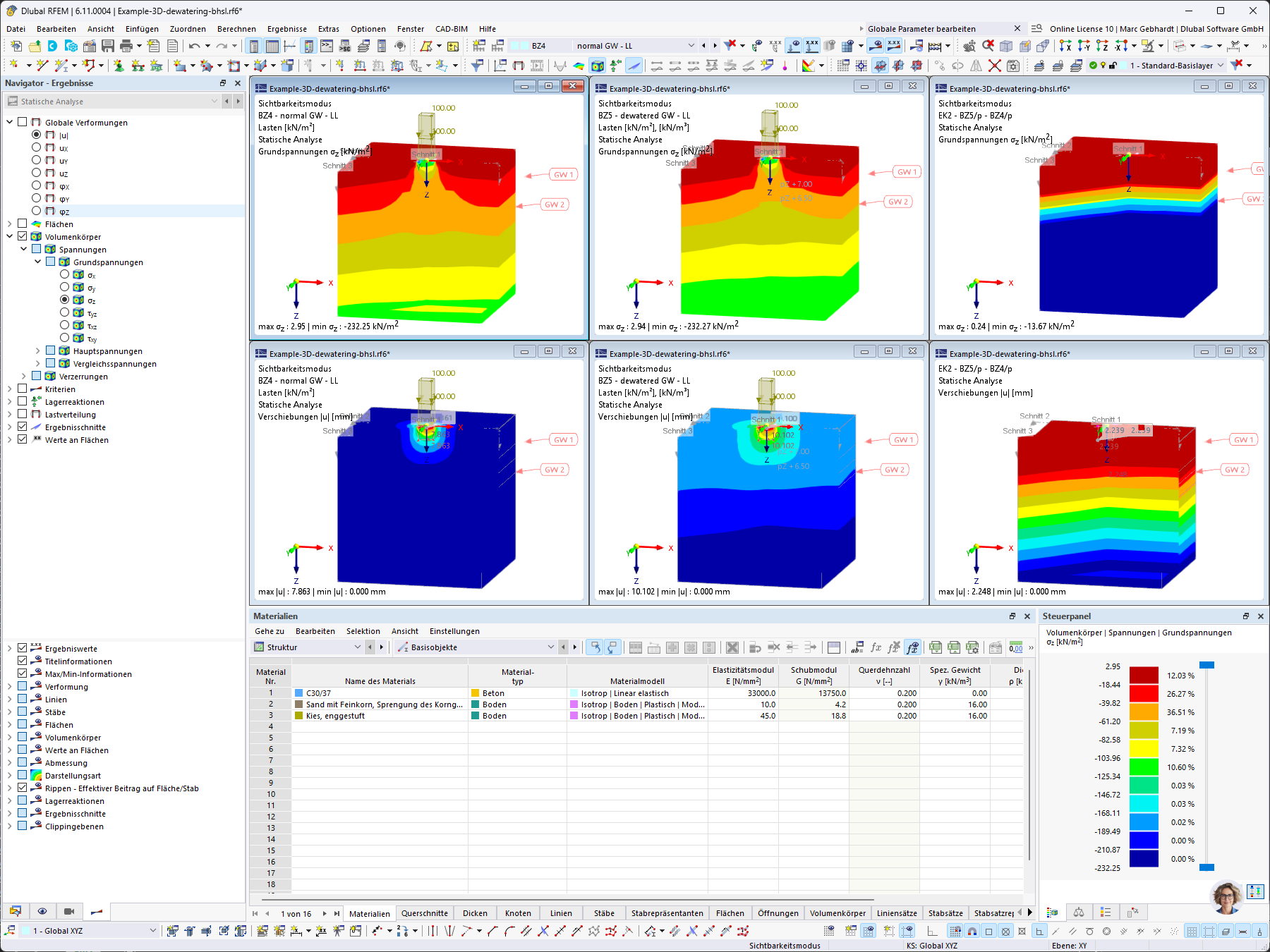Viewport: 1270px width, 952px height.
Task: Expand the Hauptspannungen tree node
Action: click(x=38, y=350)
